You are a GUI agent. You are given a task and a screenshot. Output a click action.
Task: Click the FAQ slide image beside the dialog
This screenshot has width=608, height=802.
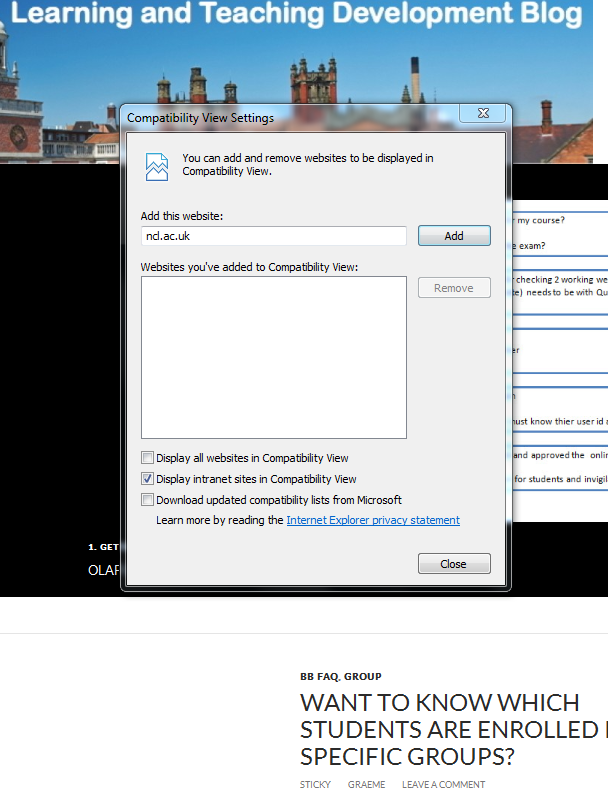pos(560,350)
